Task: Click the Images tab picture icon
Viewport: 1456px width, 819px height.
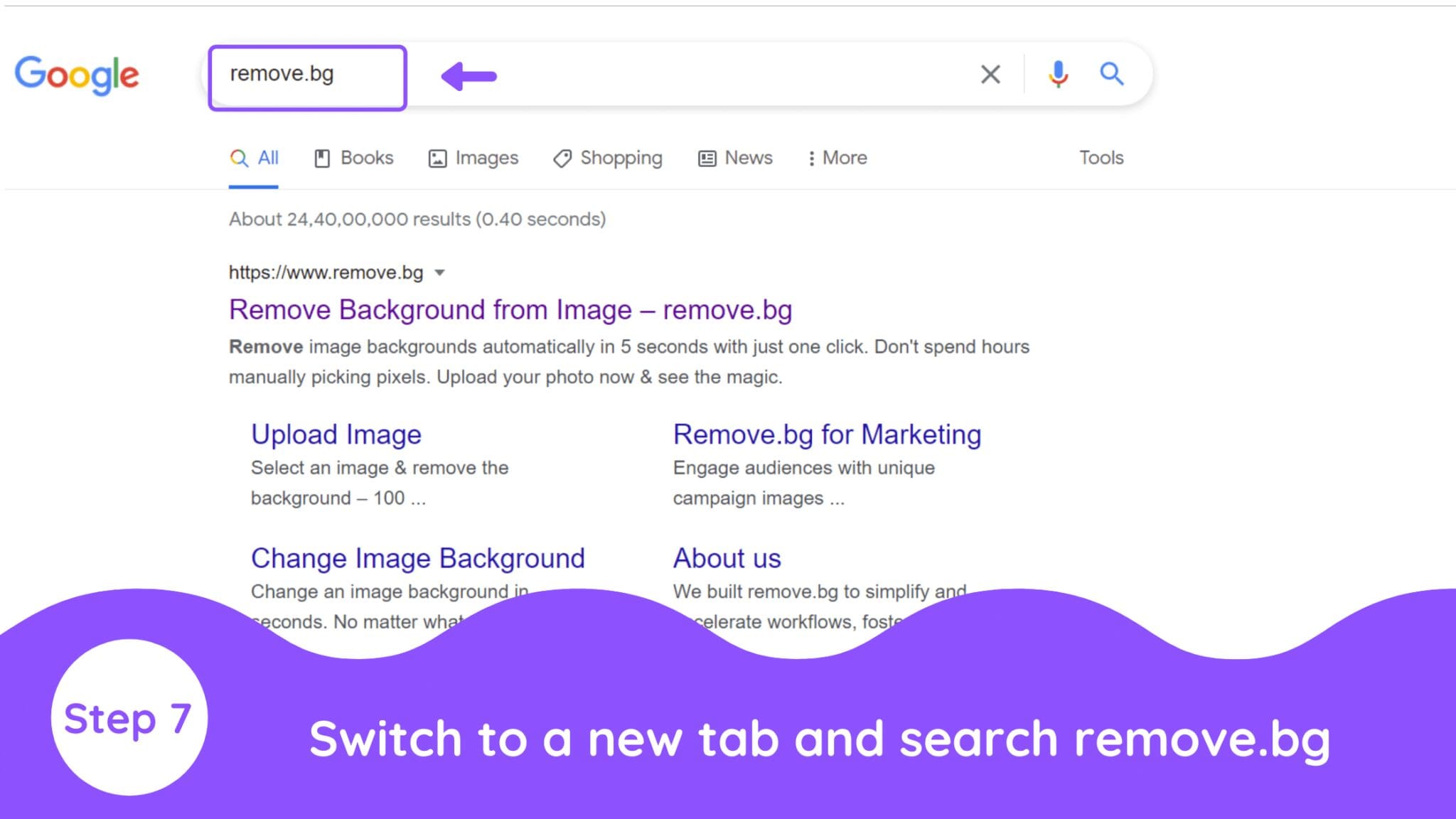Action: [437, 159]
